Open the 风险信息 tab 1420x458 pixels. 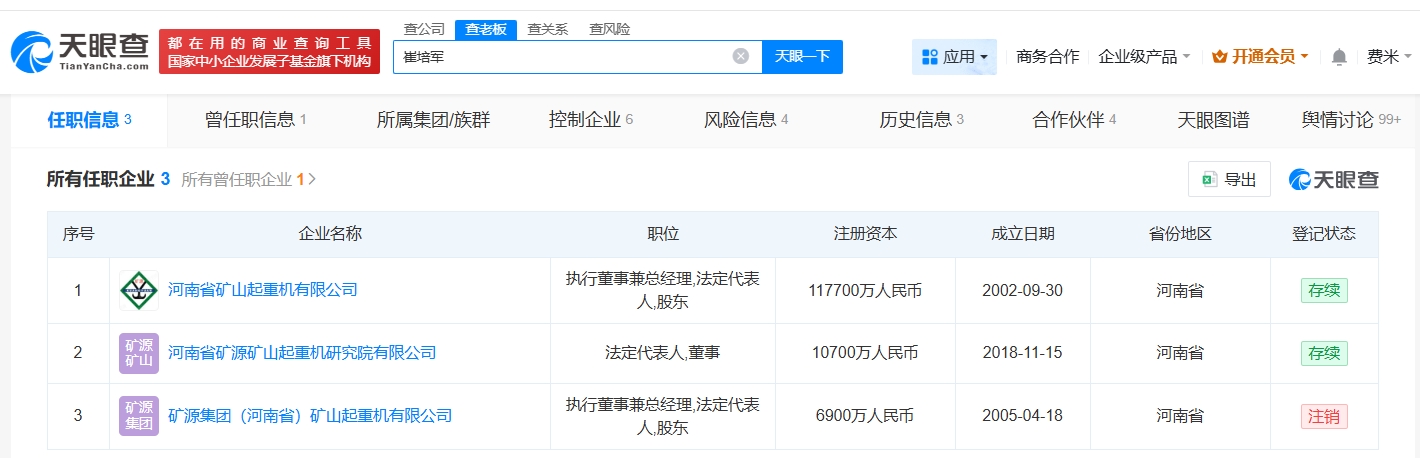coord(745,120)
